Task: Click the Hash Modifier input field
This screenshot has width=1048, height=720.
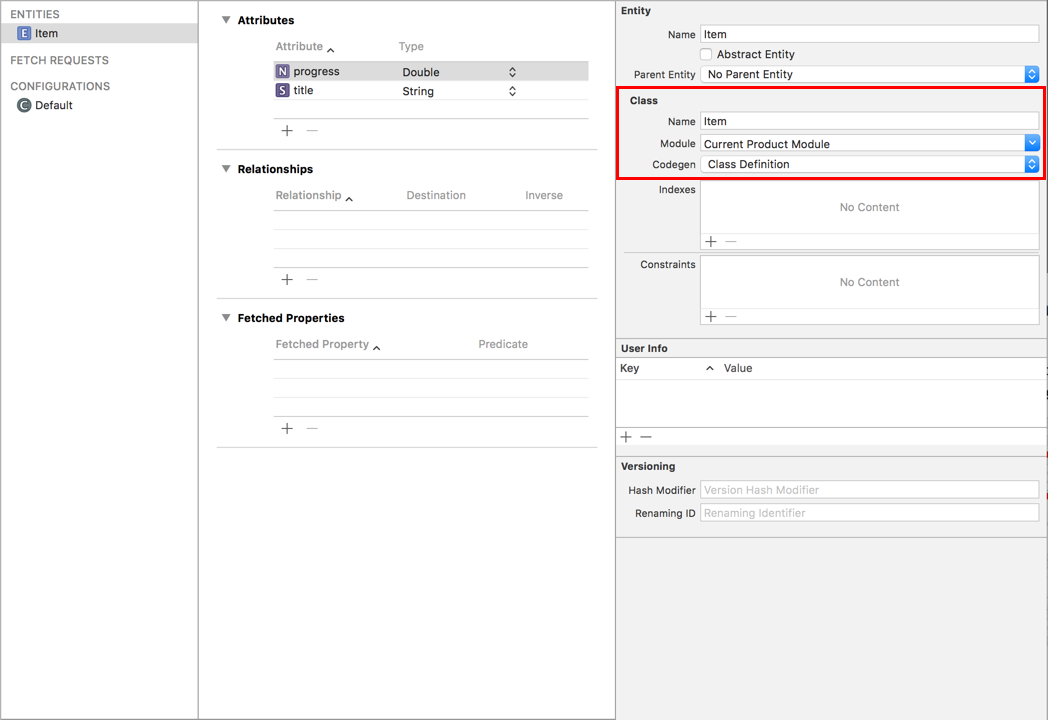Action: (869, 490)
